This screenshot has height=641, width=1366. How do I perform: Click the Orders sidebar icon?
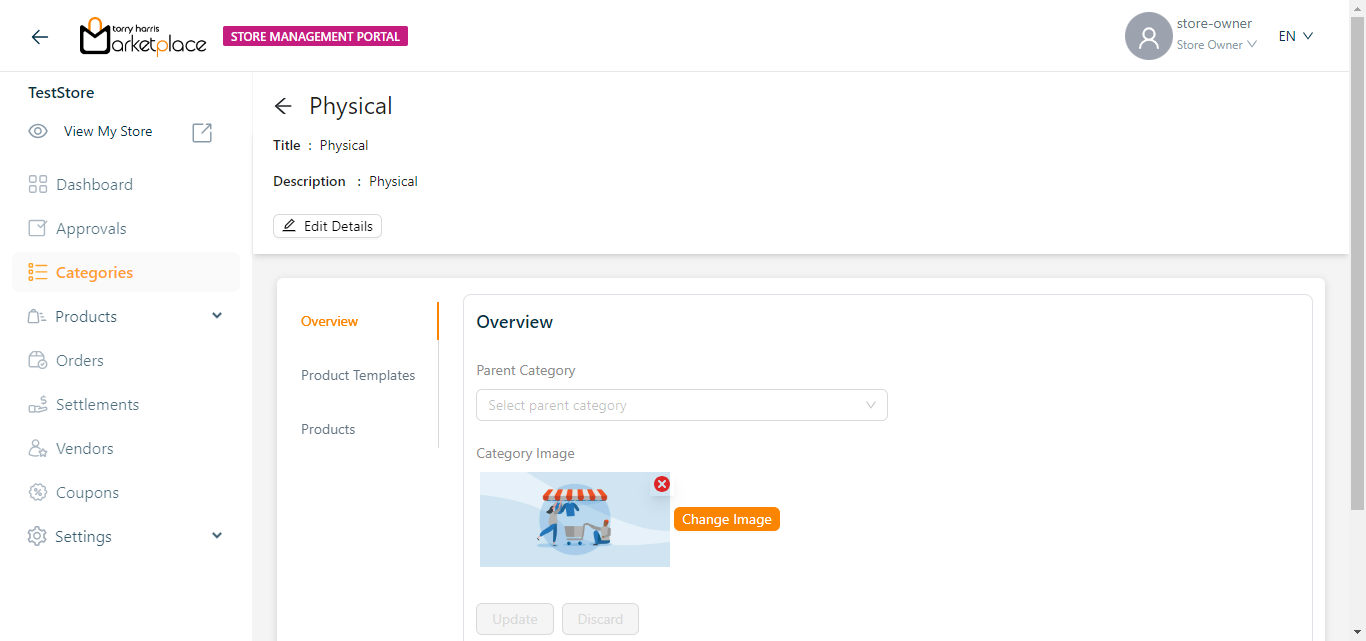click(38, 360)
